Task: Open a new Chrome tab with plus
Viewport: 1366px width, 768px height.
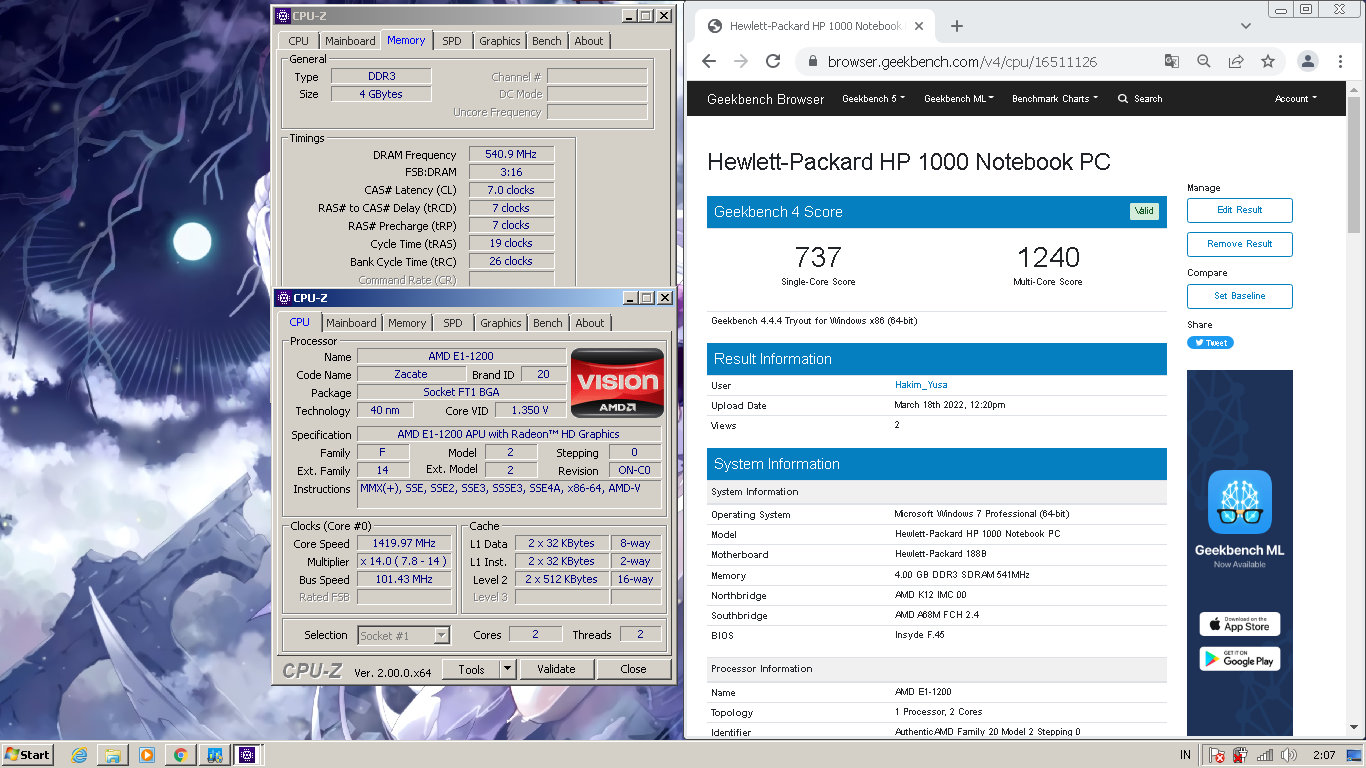Action: coord(957,26)
